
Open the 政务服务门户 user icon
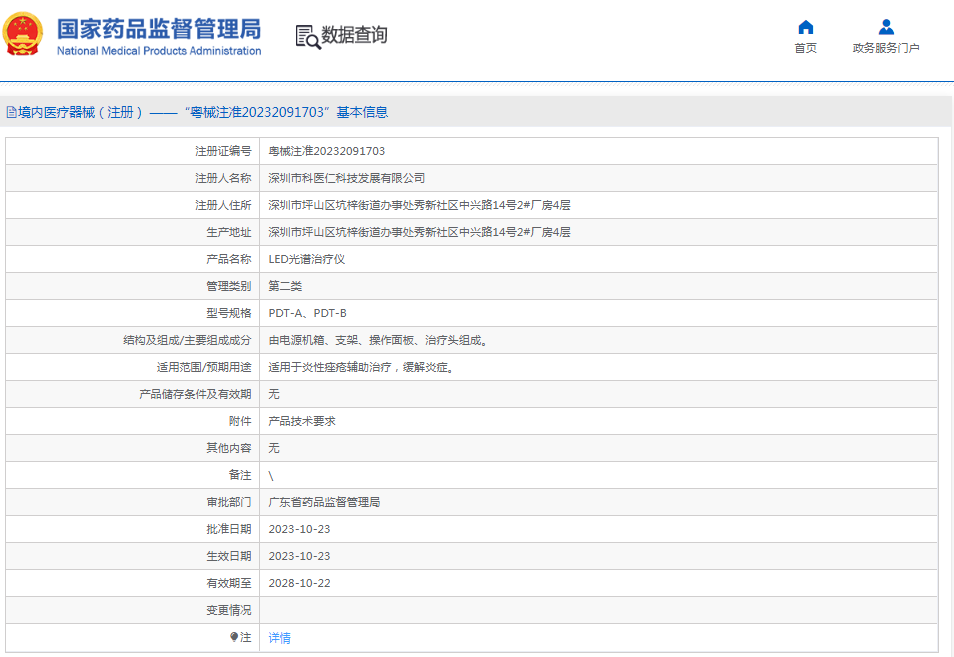point(886,27)
